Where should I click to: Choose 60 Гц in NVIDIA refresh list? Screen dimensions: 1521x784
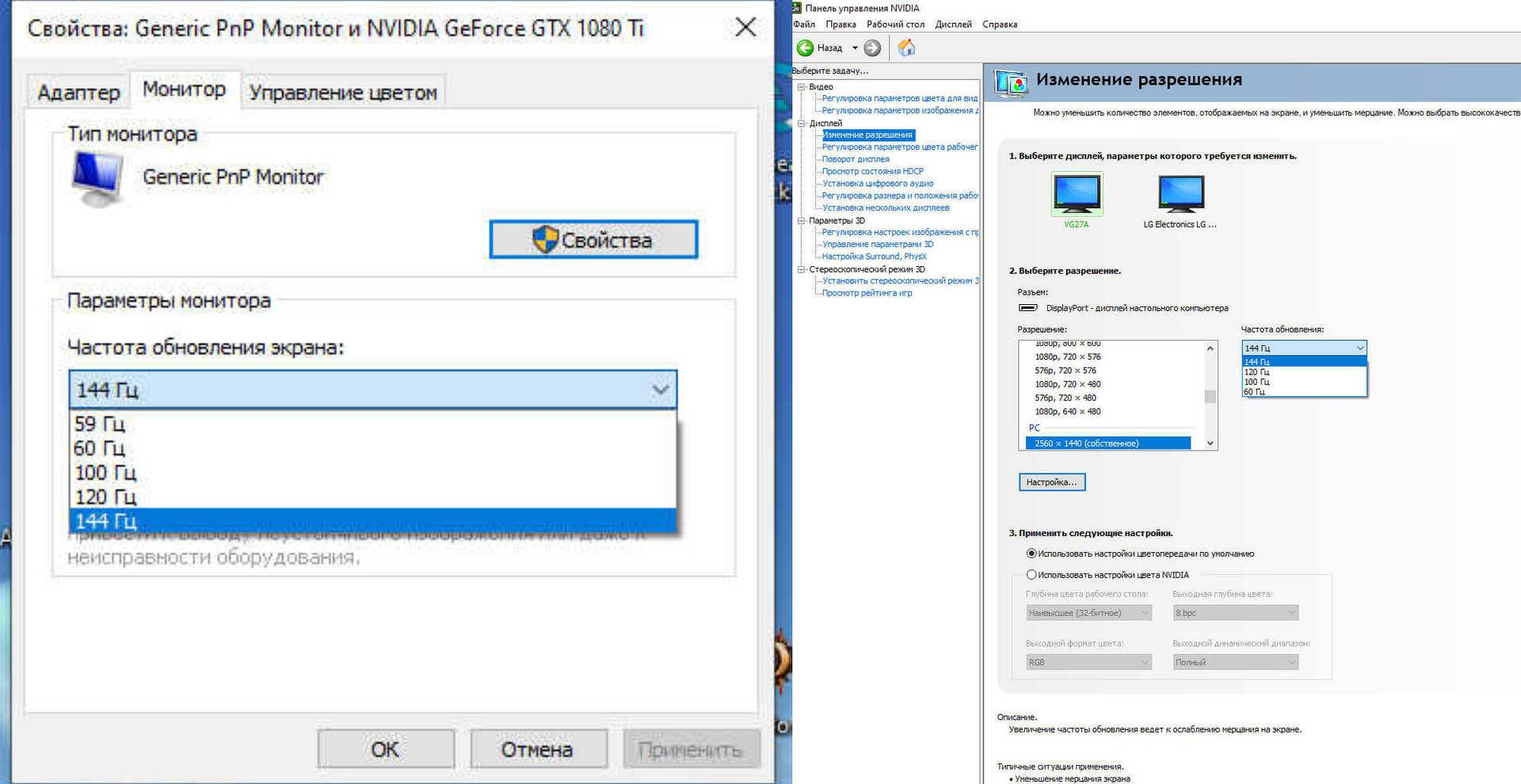(x=1304, y=392)
